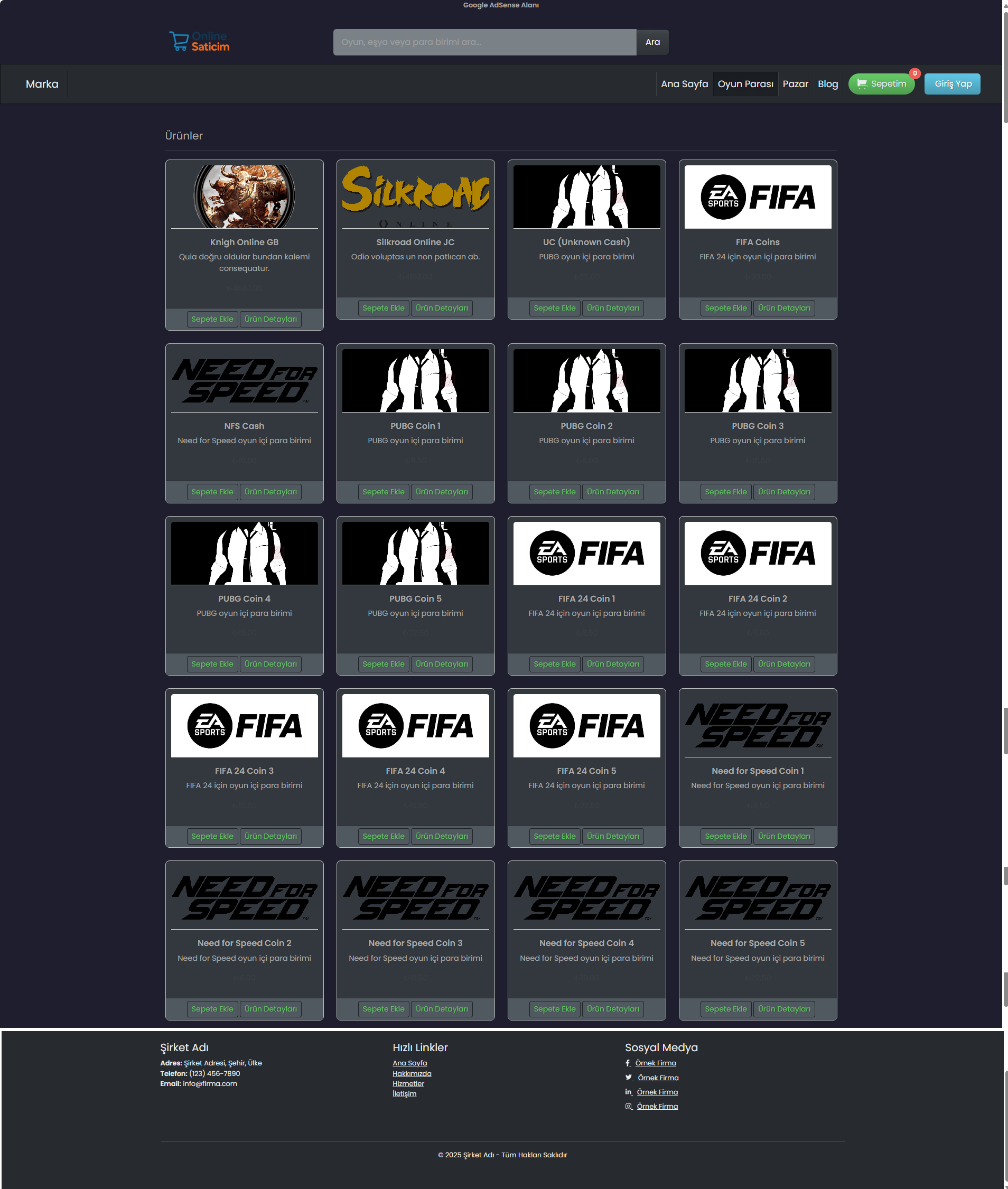Click Knigh Online GB product image
Viewport: 1008px width, 1189px height.
tap(245, 196)
